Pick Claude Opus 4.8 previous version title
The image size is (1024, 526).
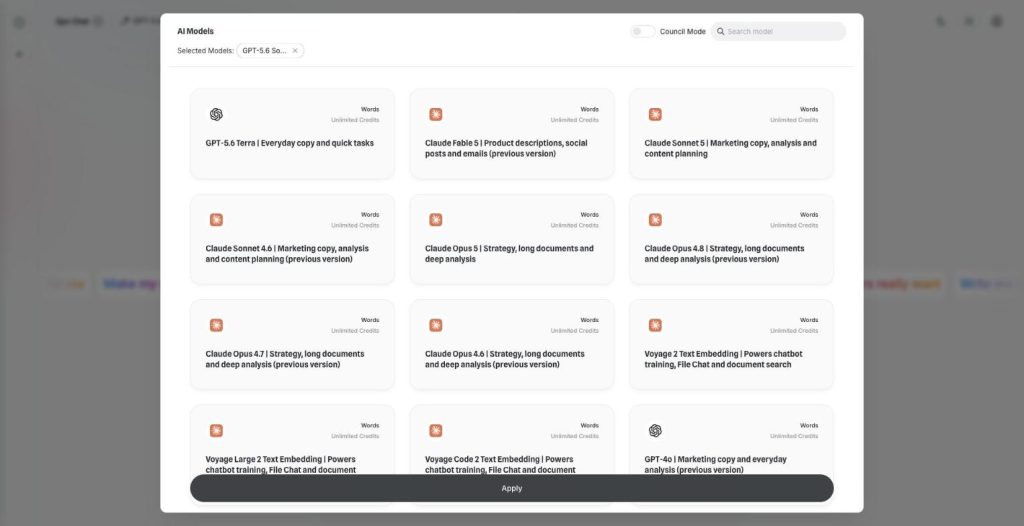click(724, 254)
